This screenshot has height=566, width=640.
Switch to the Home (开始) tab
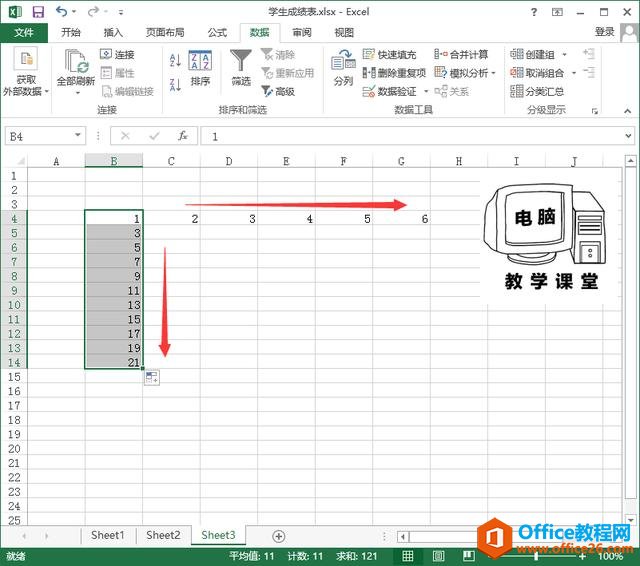(x=71, y=33)
